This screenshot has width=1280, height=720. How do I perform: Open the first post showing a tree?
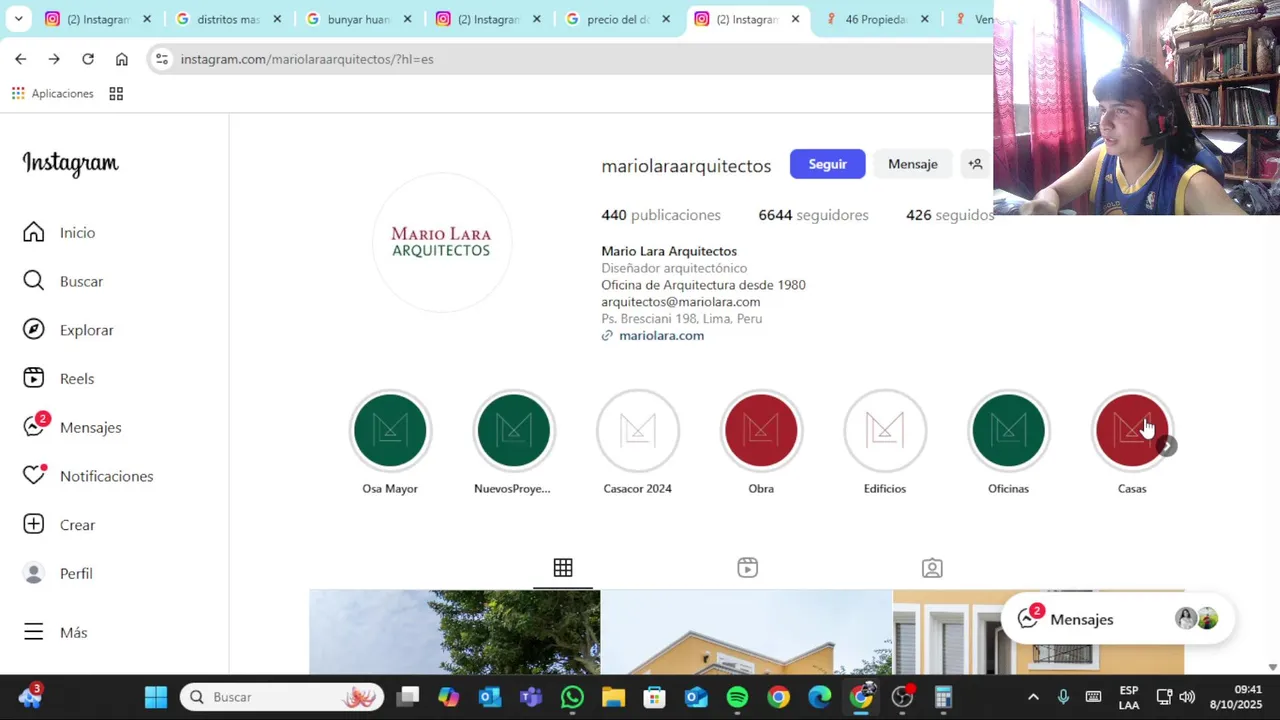[455, 632]
